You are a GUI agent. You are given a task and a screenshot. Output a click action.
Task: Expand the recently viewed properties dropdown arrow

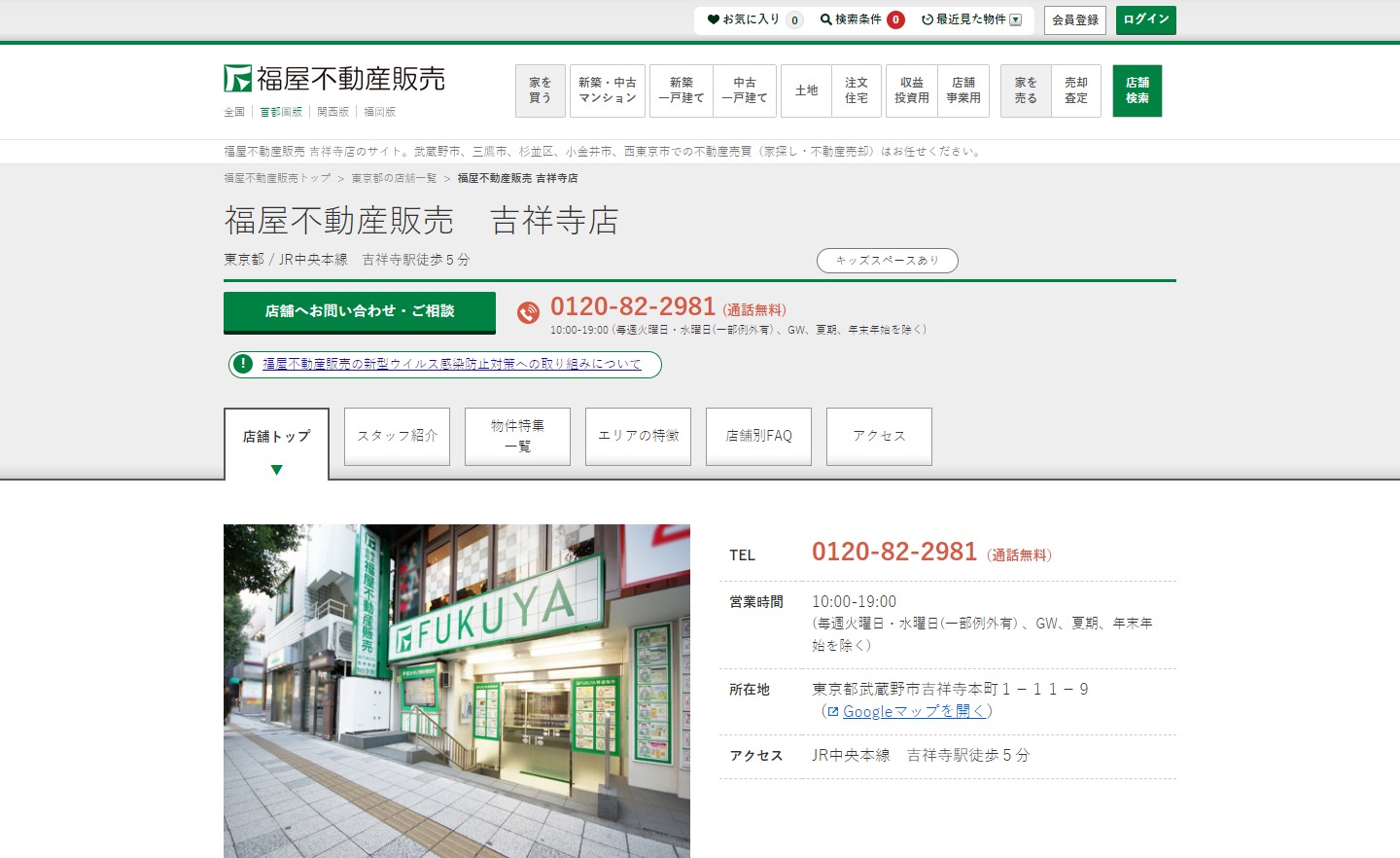(1016, 19)
